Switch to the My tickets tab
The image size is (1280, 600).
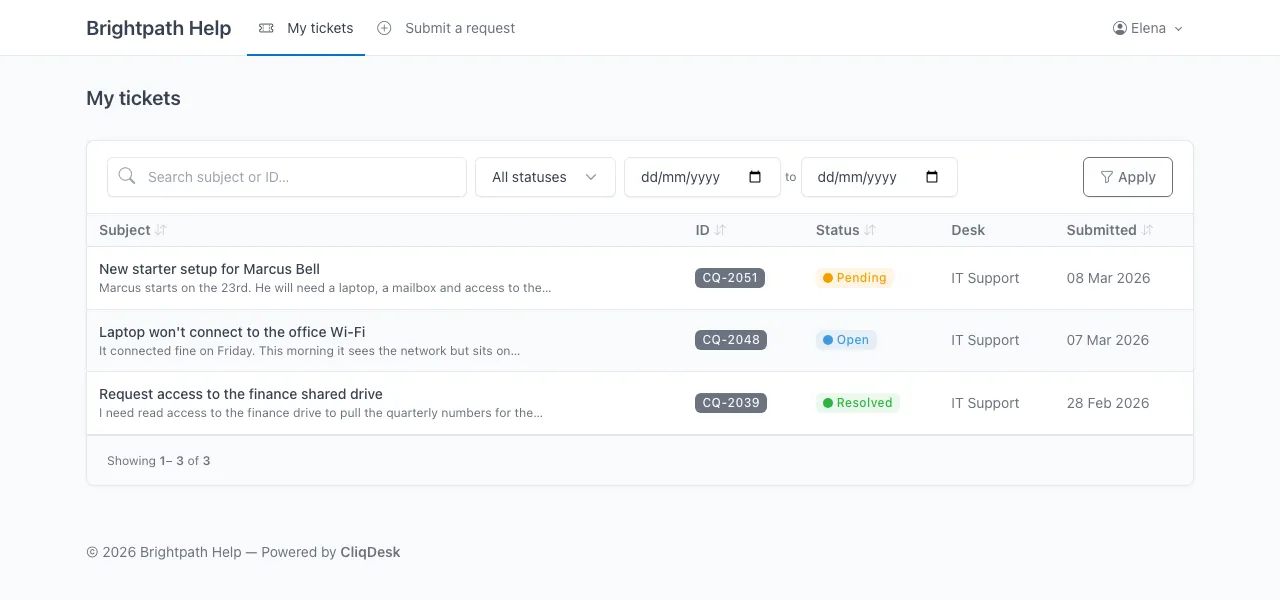tap(306, 28)
